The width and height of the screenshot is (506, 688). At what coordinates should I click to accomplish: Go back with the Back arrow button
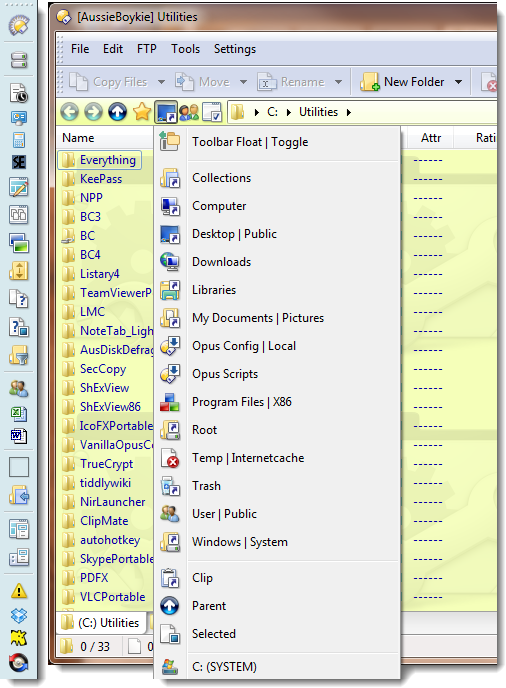click(69, 112)
